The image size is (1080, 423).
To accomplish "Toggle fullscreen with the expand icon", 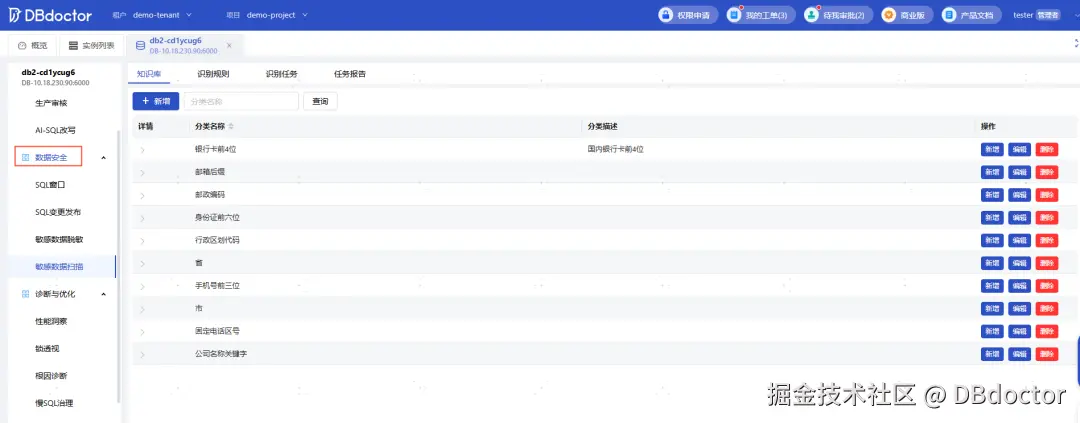I will coord(1076,43).
